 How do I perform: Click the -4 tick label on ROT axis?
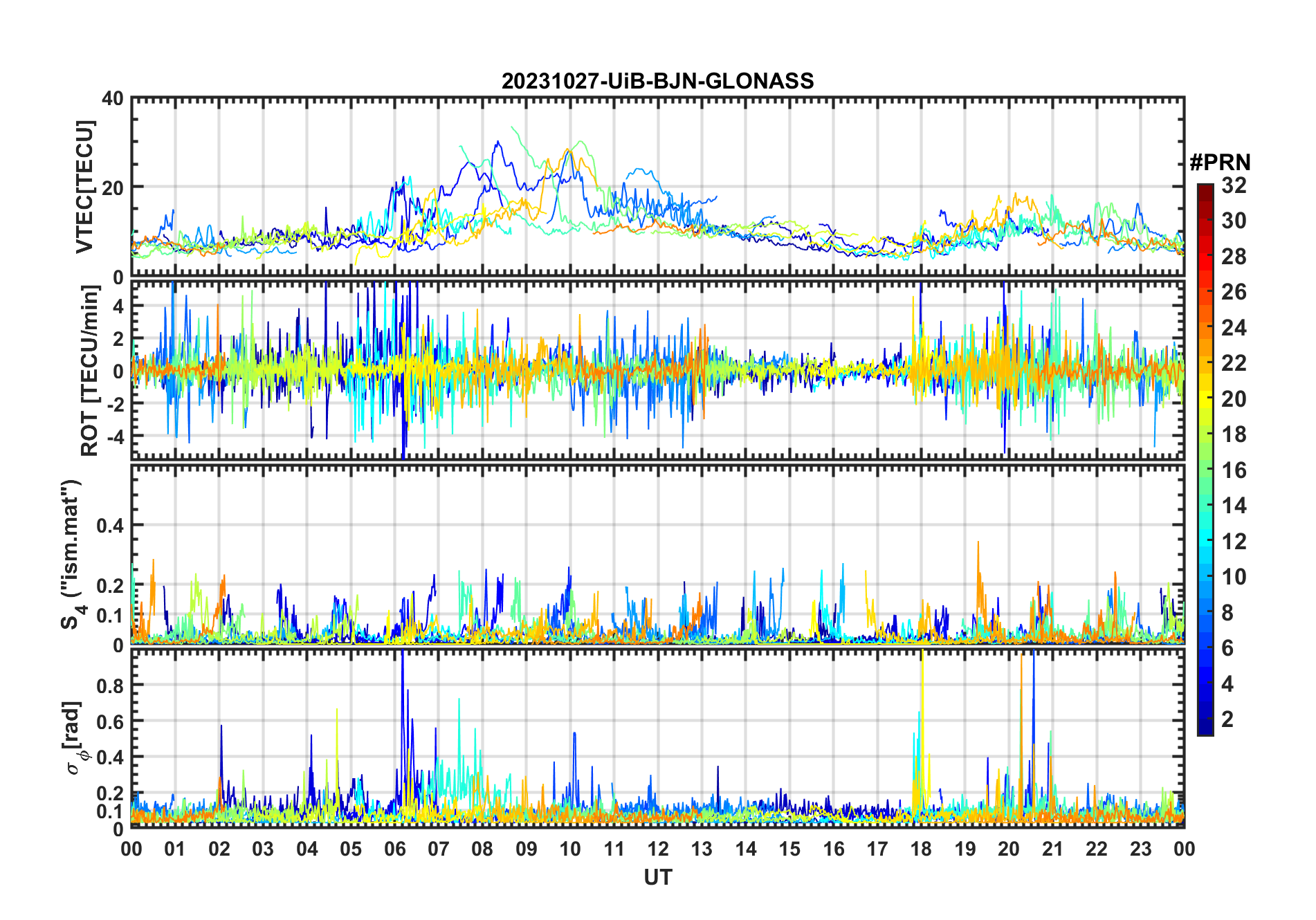coord(111,436)
